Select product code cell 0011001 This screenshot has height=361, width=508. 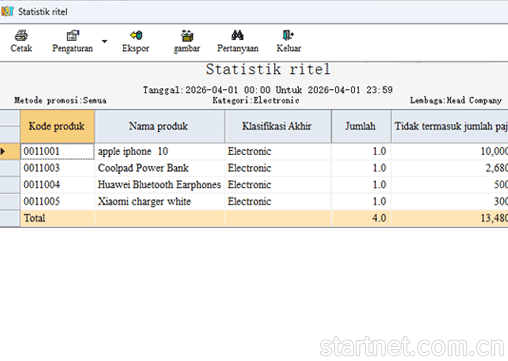57,151
